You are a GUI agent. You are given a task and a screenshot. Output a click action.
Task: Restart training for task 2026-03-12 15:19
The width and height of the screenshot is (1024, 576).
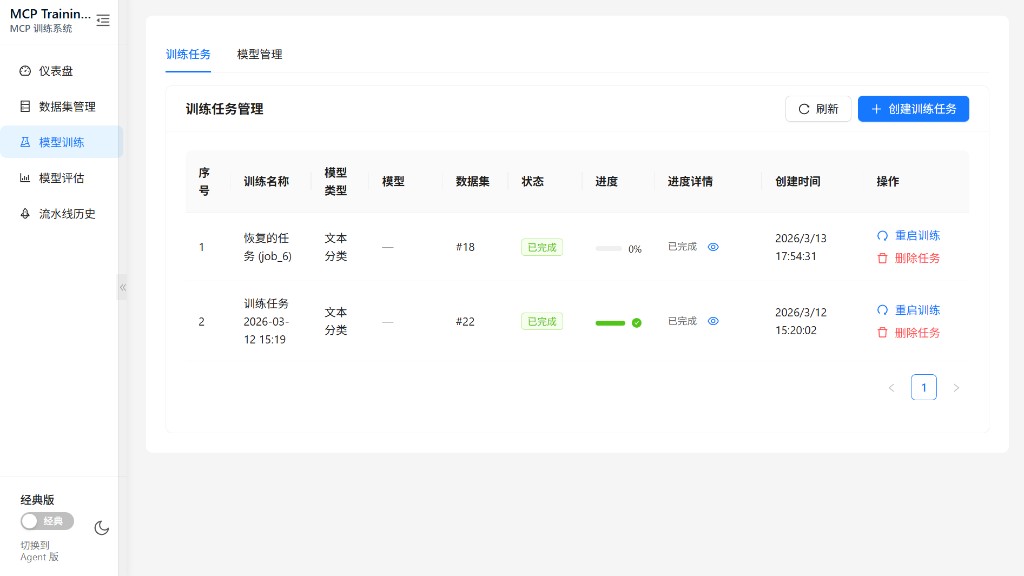click(908, 310)
